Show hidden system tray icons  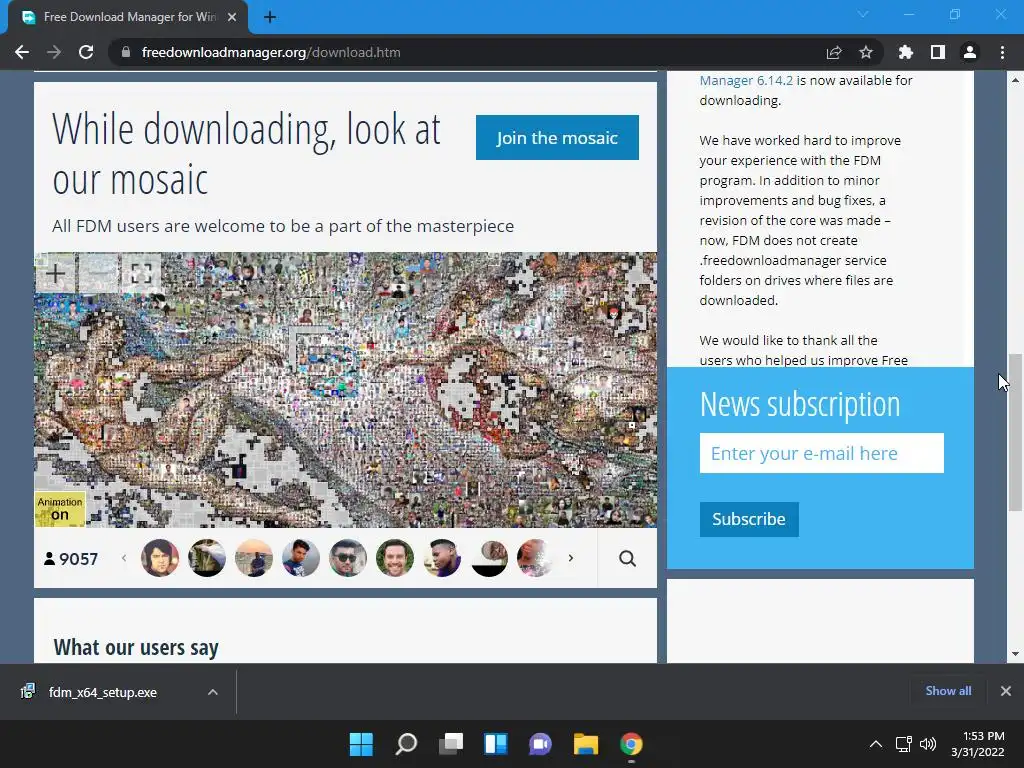[x=876, y=744]
